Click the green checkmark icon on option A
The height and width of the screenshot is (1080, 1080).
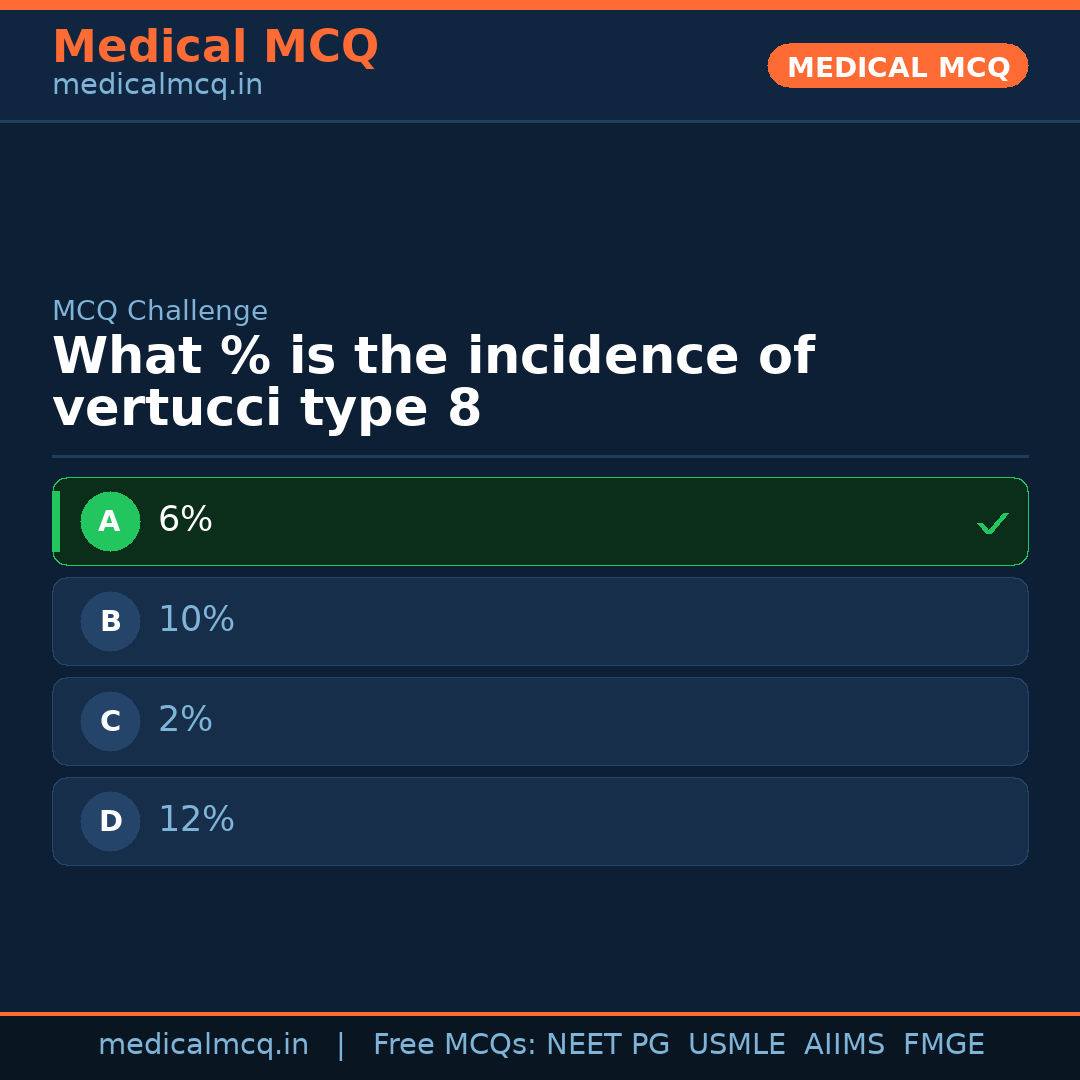(993, 521)
